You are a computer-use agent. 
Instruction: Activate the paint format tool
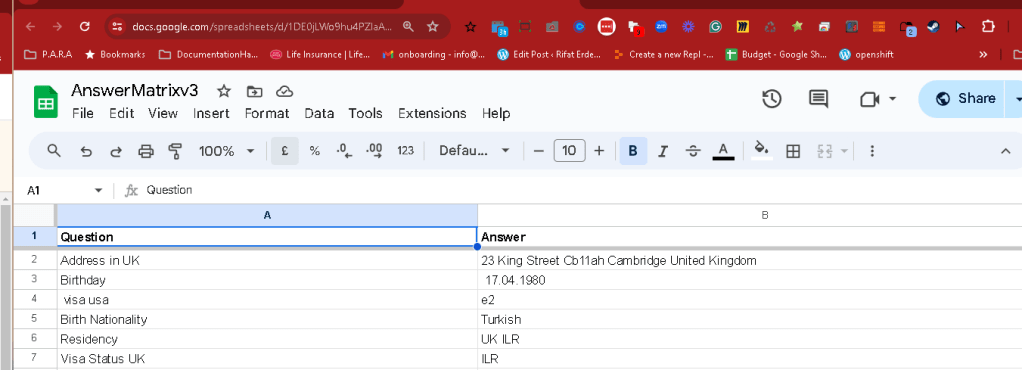[175, 151]
